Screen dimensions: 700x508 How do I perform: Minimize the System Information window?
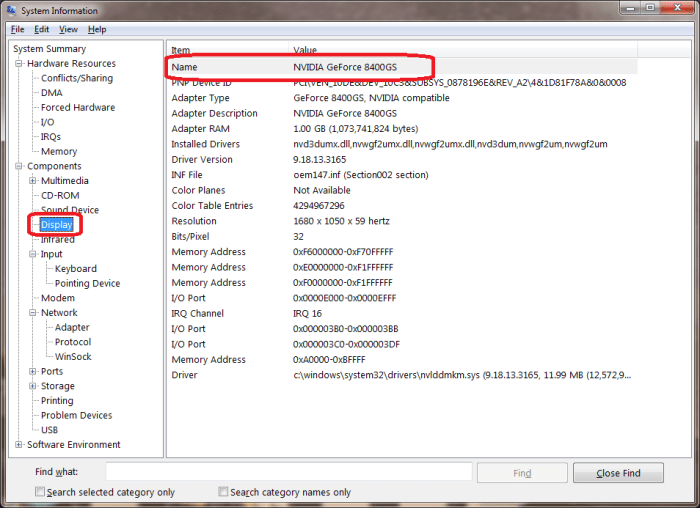tap(630, 8)
